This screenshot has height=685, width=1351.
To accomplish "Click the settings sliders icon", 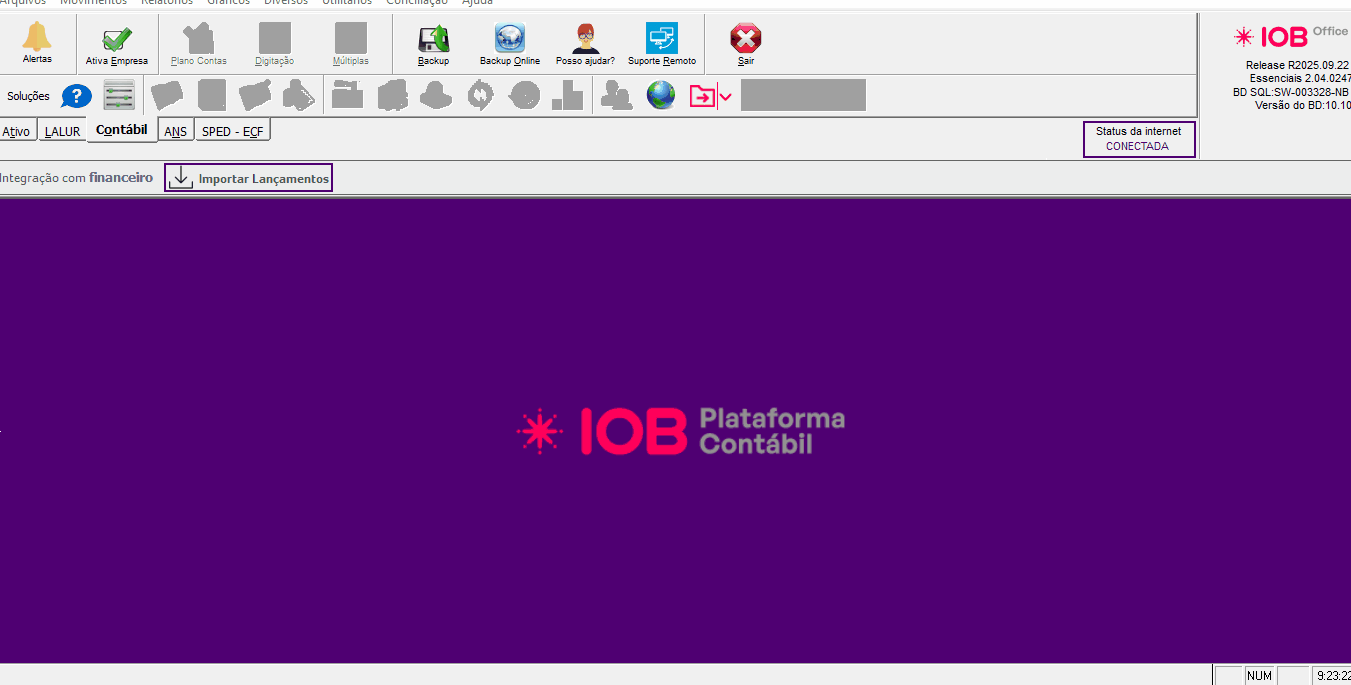I will coord(119,96).
